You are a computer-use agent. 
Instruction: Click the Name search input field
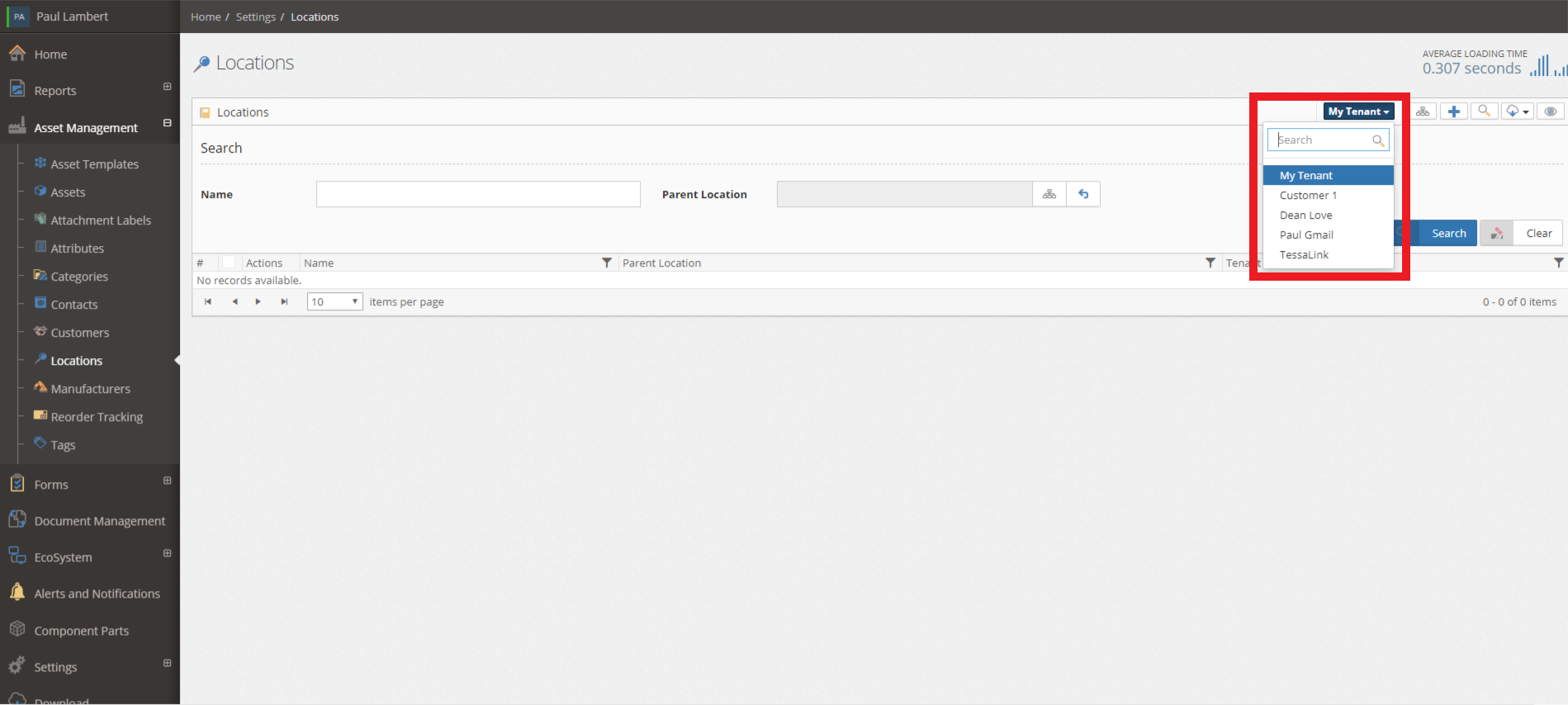[478, 194]
